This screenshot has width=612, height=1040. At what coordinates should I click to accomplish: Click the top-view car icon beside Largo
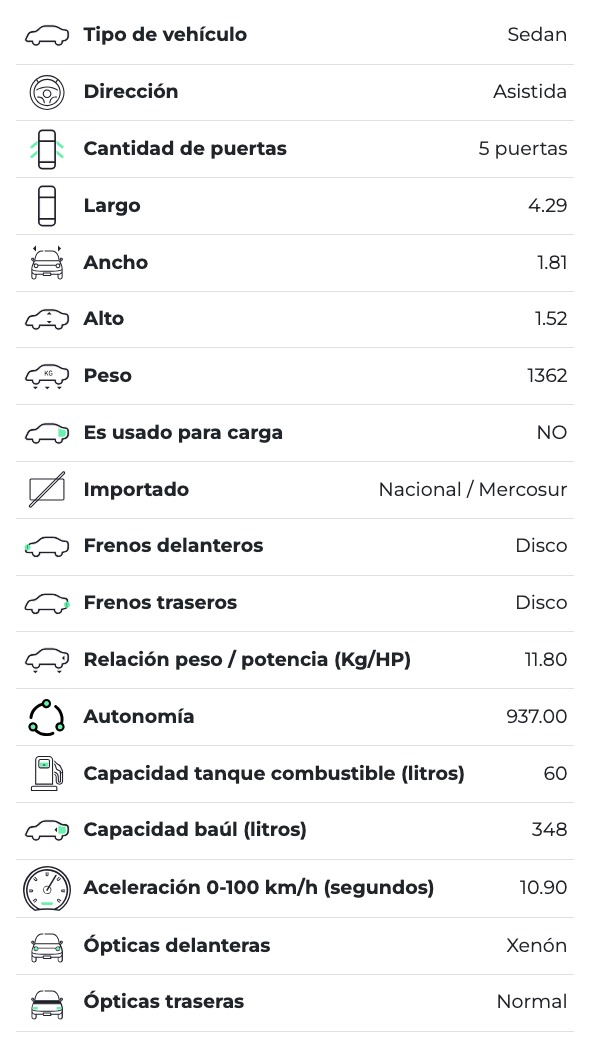click(47, 206)
